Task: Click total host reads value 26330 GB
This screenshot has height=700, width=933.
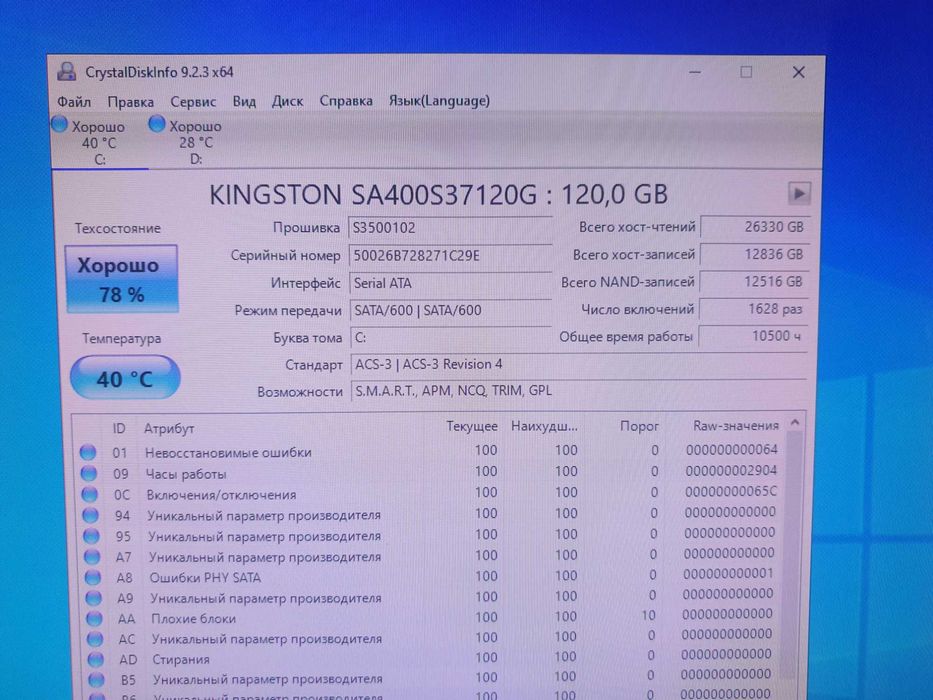Action: pos(754,227)
